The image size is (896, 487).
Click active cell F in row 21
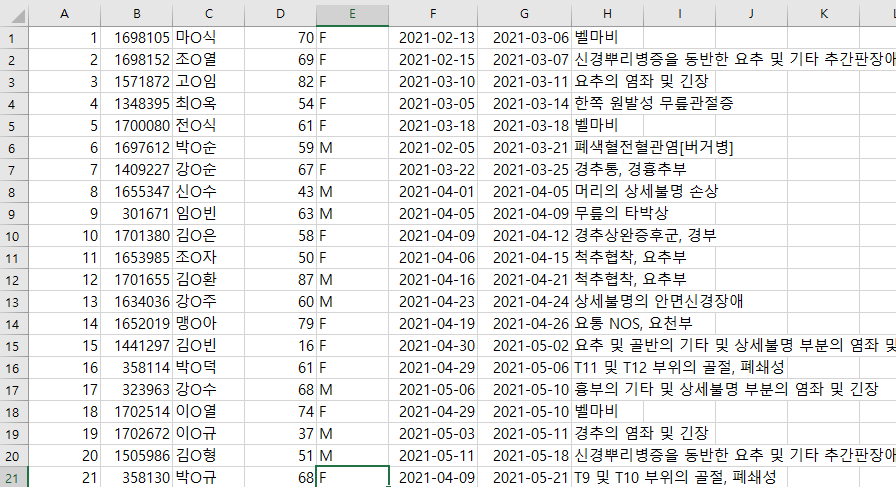point(352,477)
